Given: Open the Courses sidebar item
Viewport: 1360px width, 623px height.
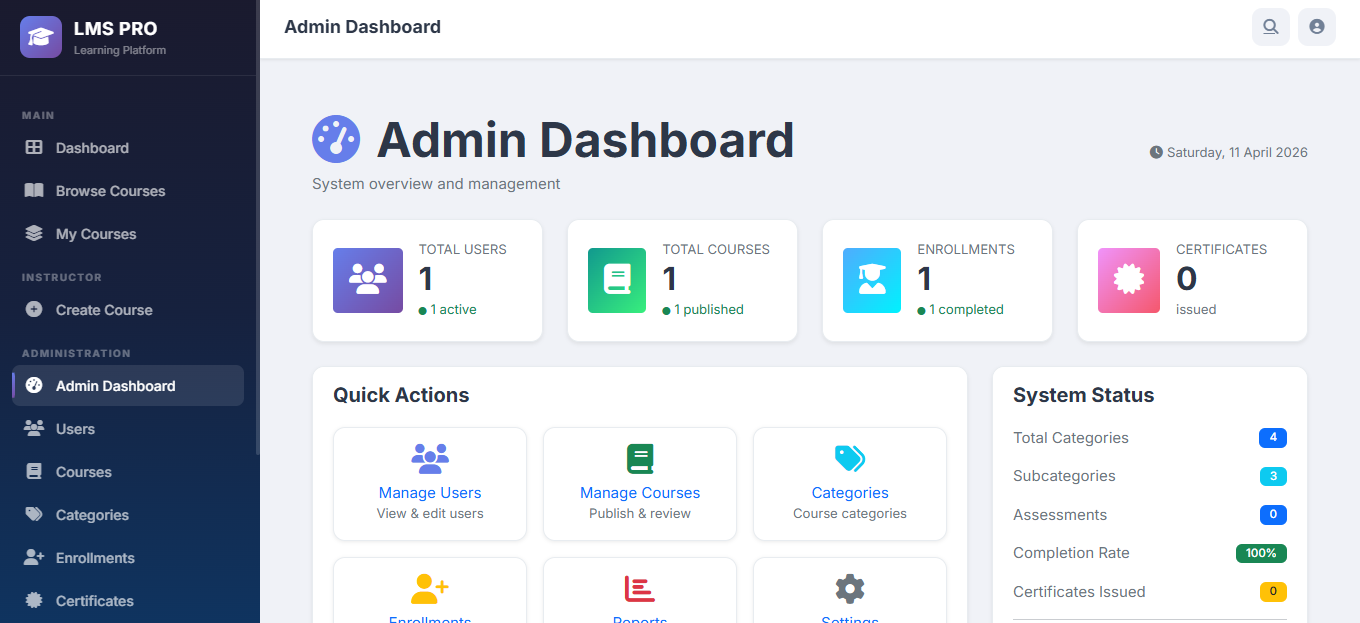Looking at the screenshot, I should [x=128, y=472].
